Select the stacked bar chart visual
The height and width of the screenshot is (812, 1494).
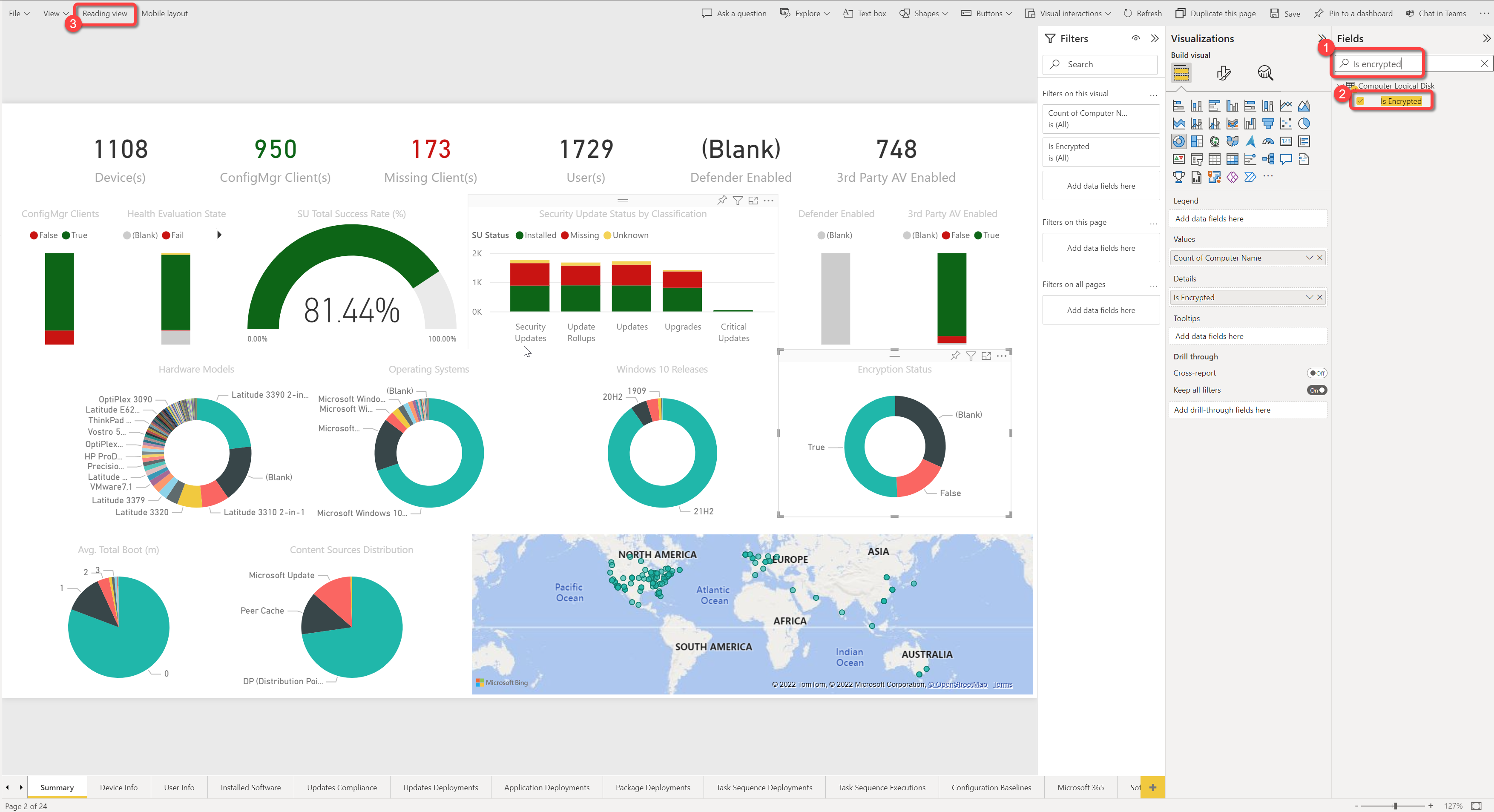point(1178,106)
